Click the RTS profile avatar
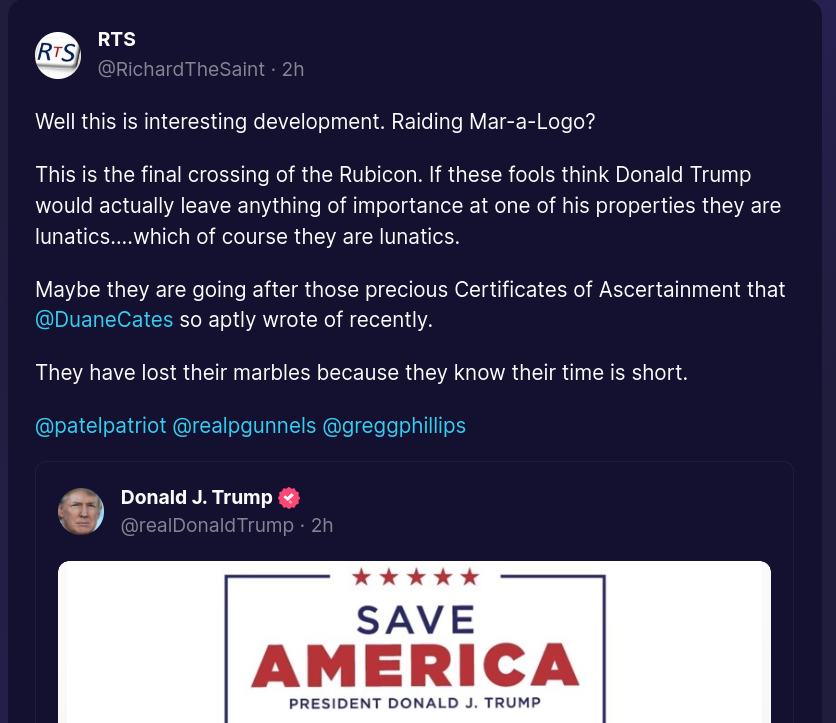This screenshot has width=836, height=723. pos(58,55)
